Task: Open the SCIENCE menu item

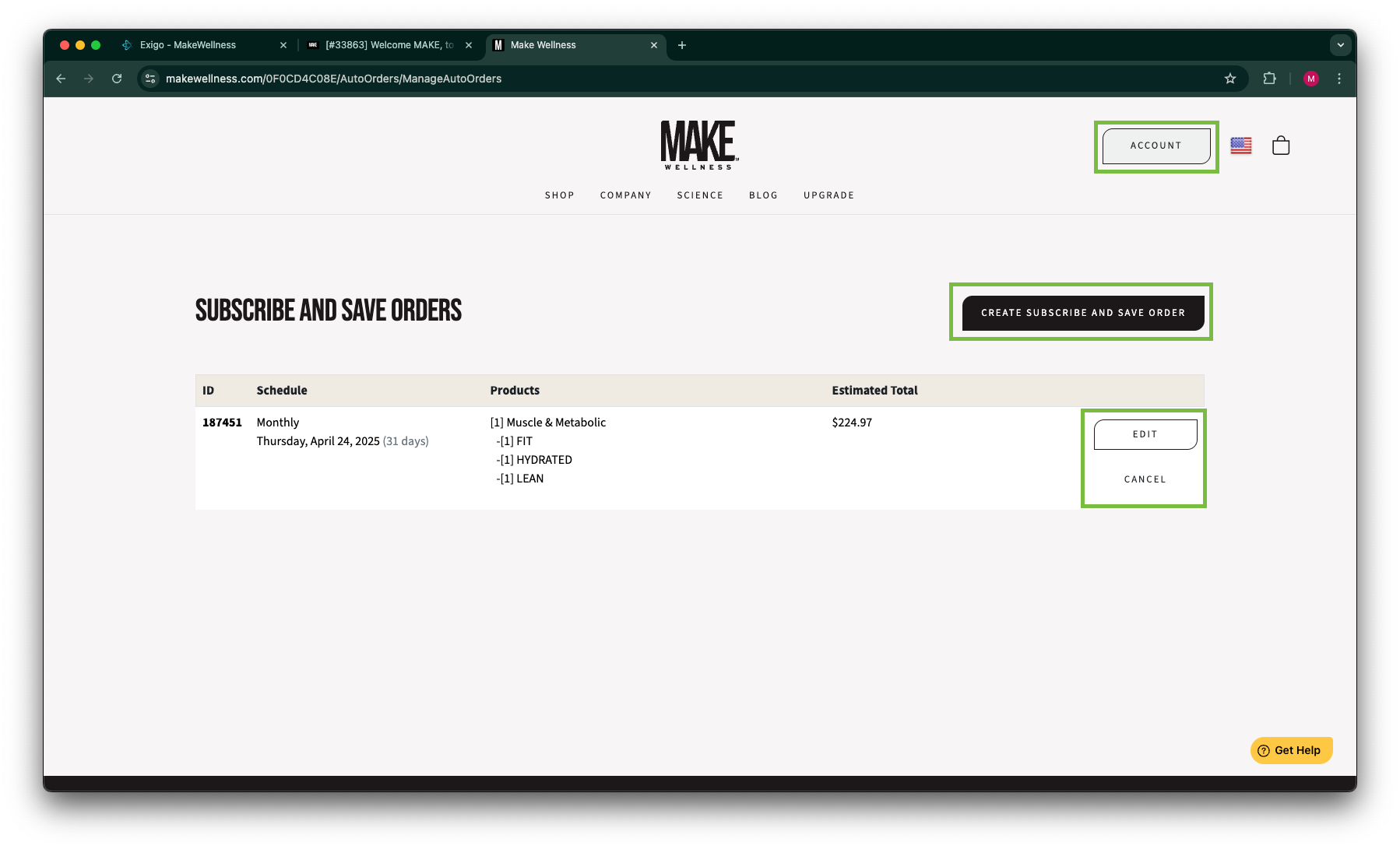Action: (x=700, y=195)
